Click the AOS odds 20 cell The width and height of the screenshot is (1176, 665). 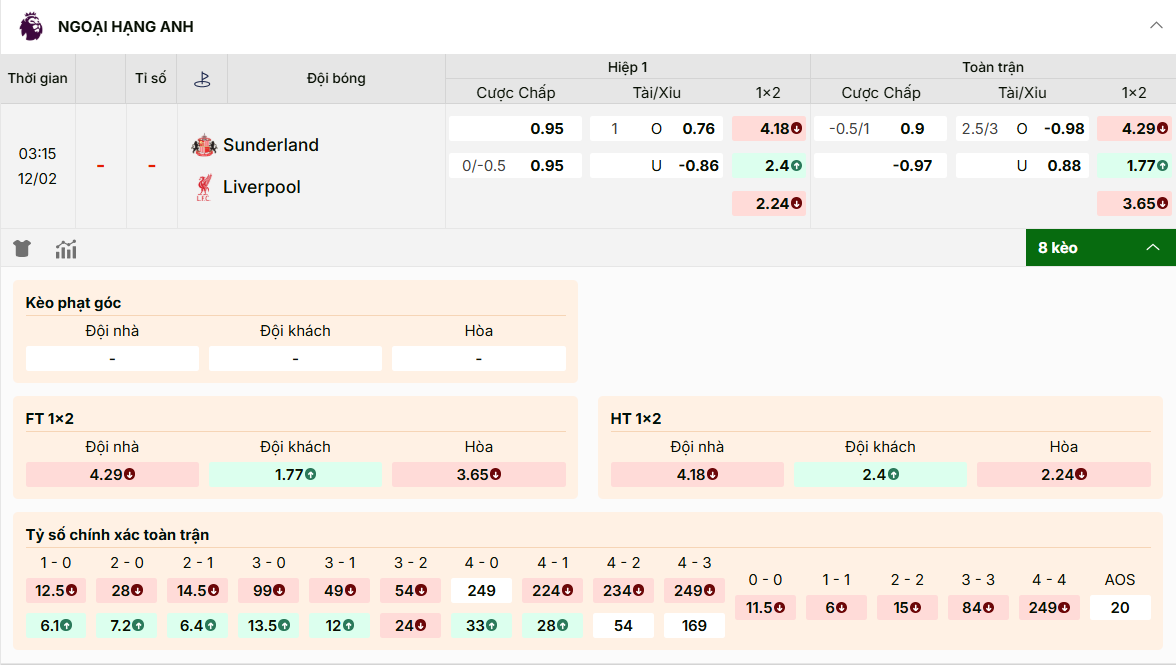(1119, 607)
